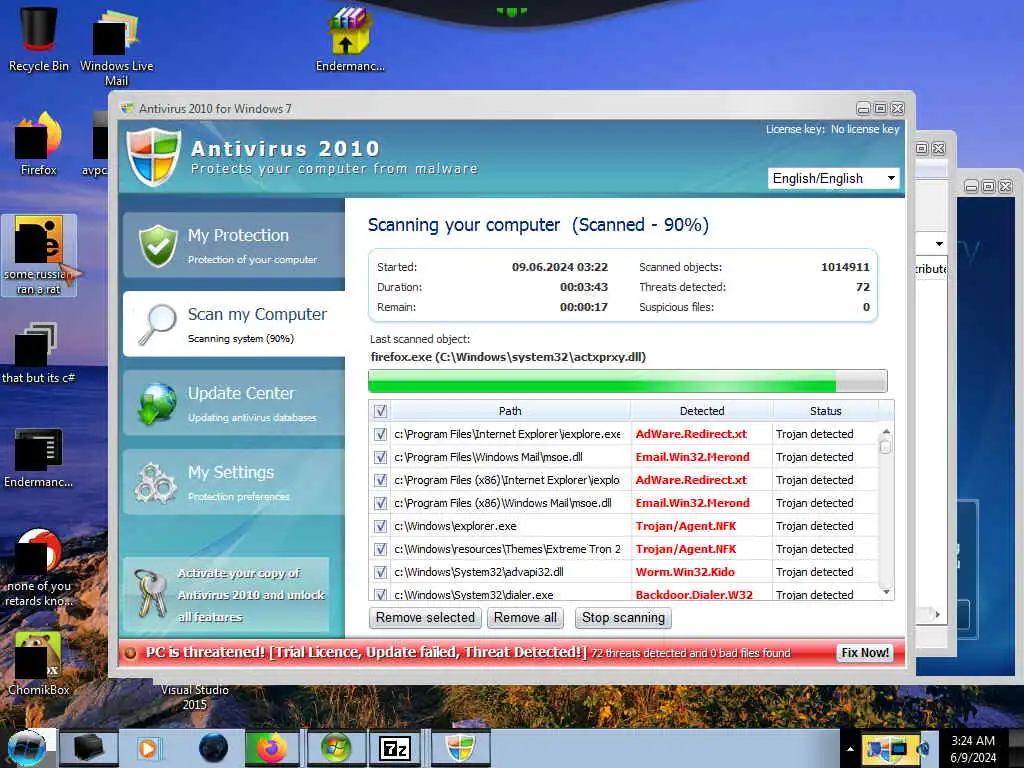The width and height of the screenshot is (1024, 768).
Task: Click the Windows flag taskbar icon
Action: click(335, 748)
